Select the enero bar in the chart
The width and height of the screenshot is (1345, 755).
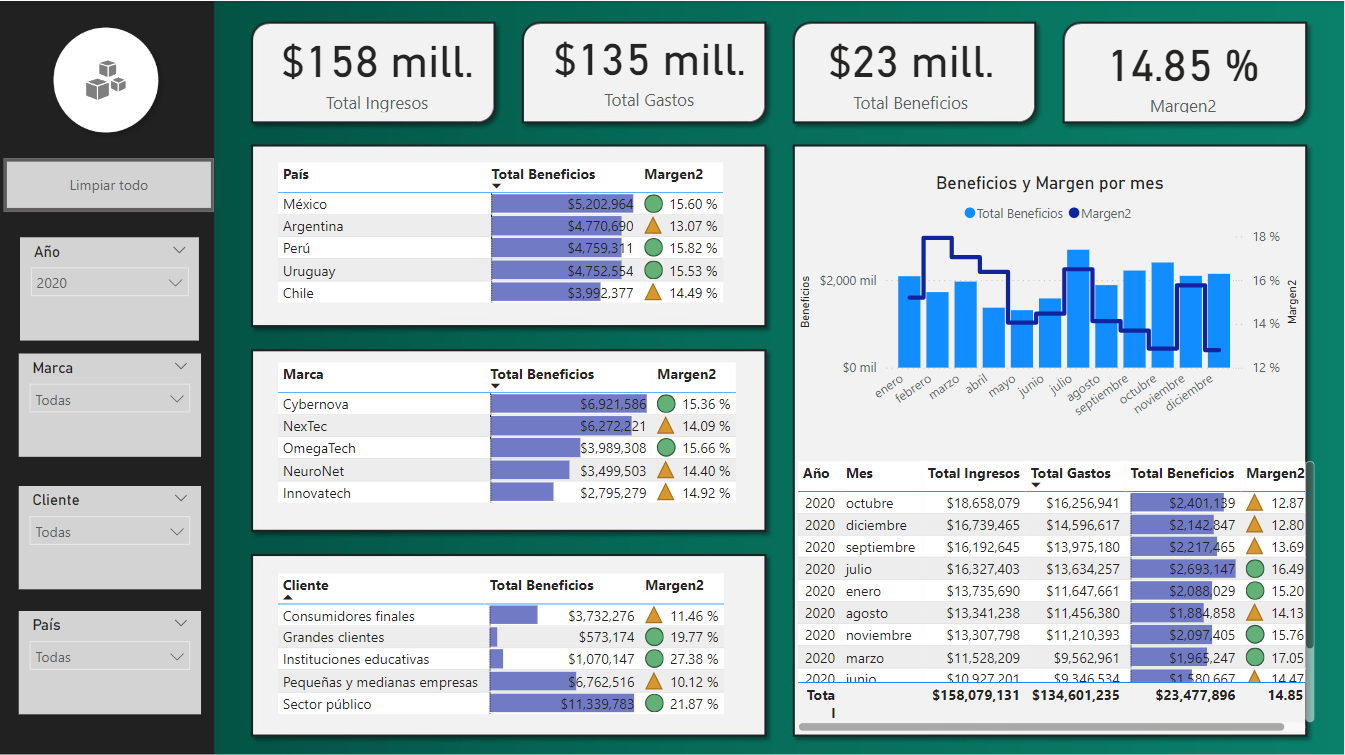pyautogui.click(x=909, y=321)
